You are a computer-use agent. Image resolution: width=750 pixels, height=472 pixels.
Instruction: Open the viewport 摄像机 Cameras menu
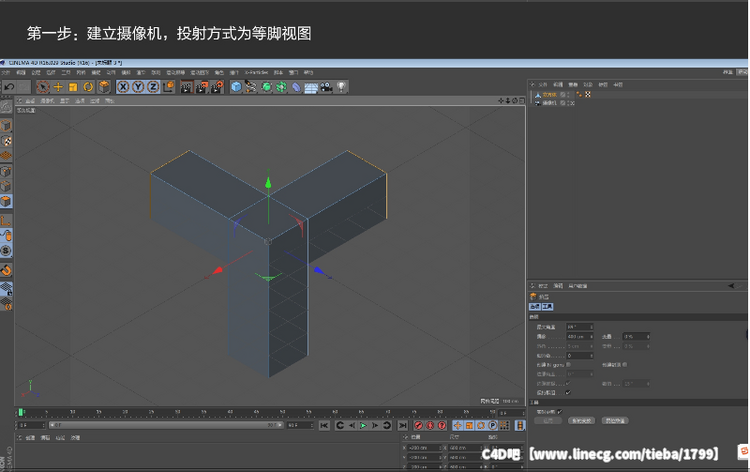point(47,101)
